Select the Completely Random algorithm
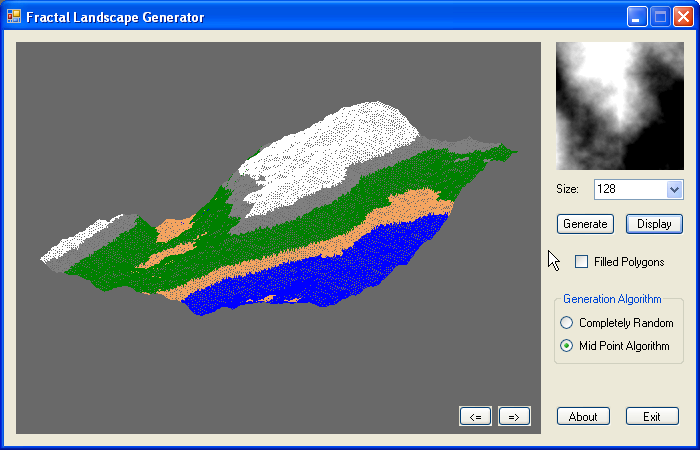This screenshot has height=450, width=700. click(567, 322)
